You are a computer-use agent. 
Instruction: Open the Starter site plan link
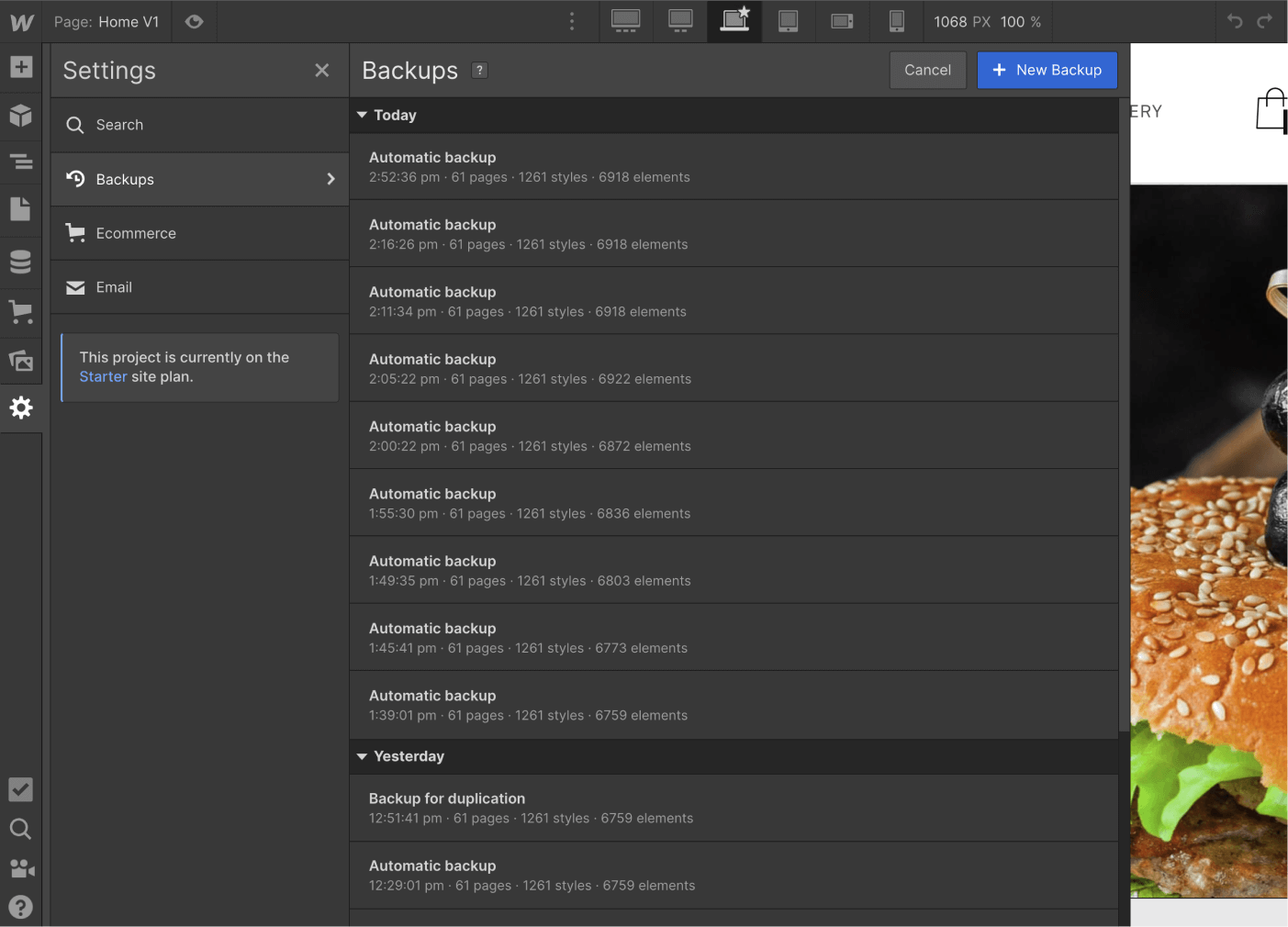point(103,376)
